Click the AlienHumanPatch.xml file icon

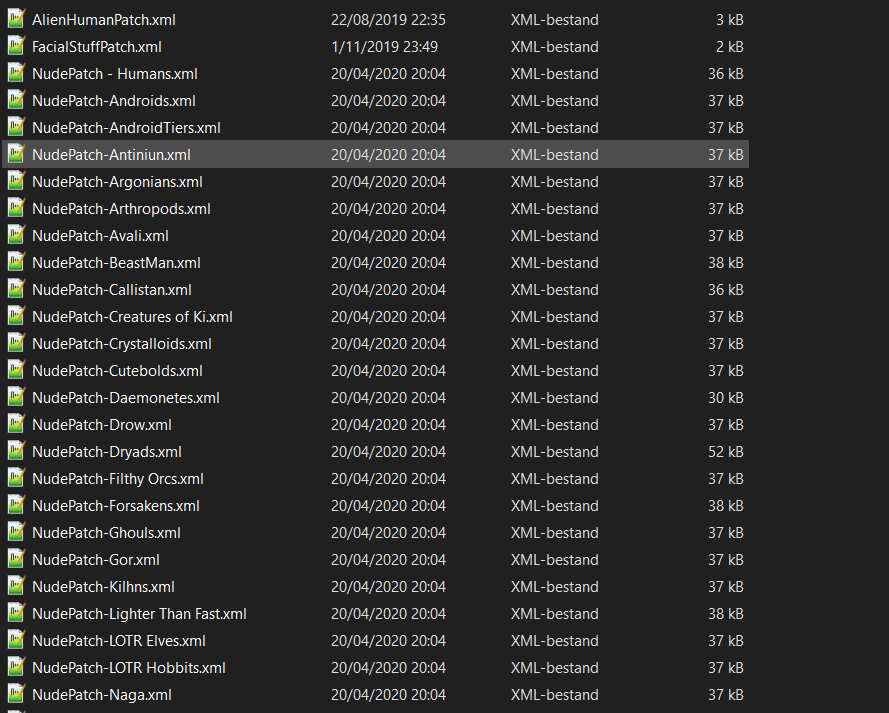coord(16,19)
